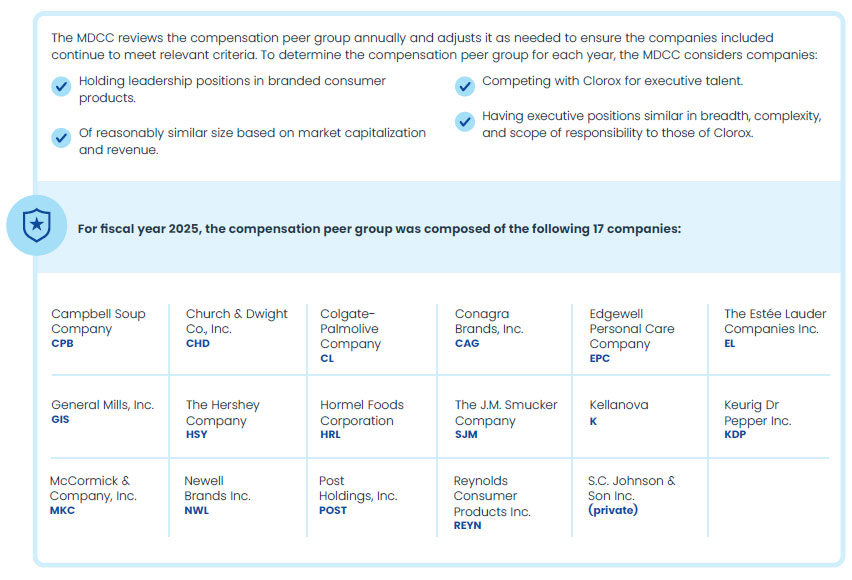Select the REYN ticker symbol
This screenshot has height=580, width=852.
click(467, 526)
